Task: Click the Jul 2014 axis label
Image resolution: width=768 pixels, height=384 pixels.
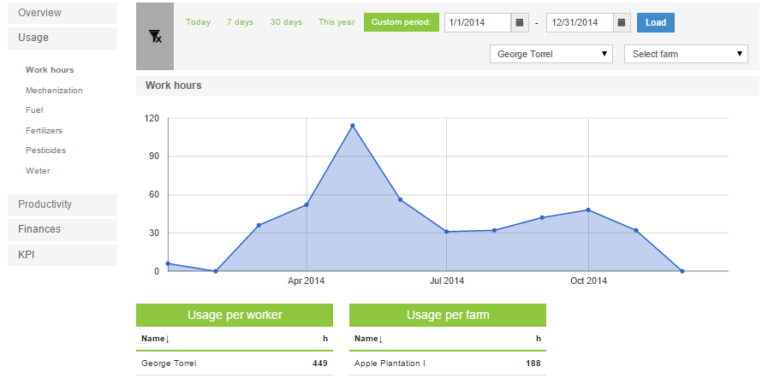Action: [447, 281]
